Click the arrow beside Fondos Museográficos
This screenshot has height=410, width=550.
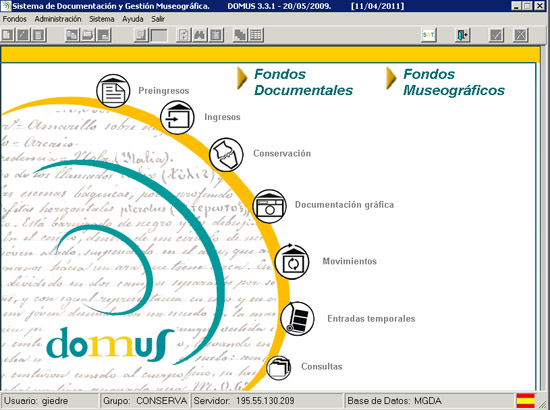coord(391,78)
